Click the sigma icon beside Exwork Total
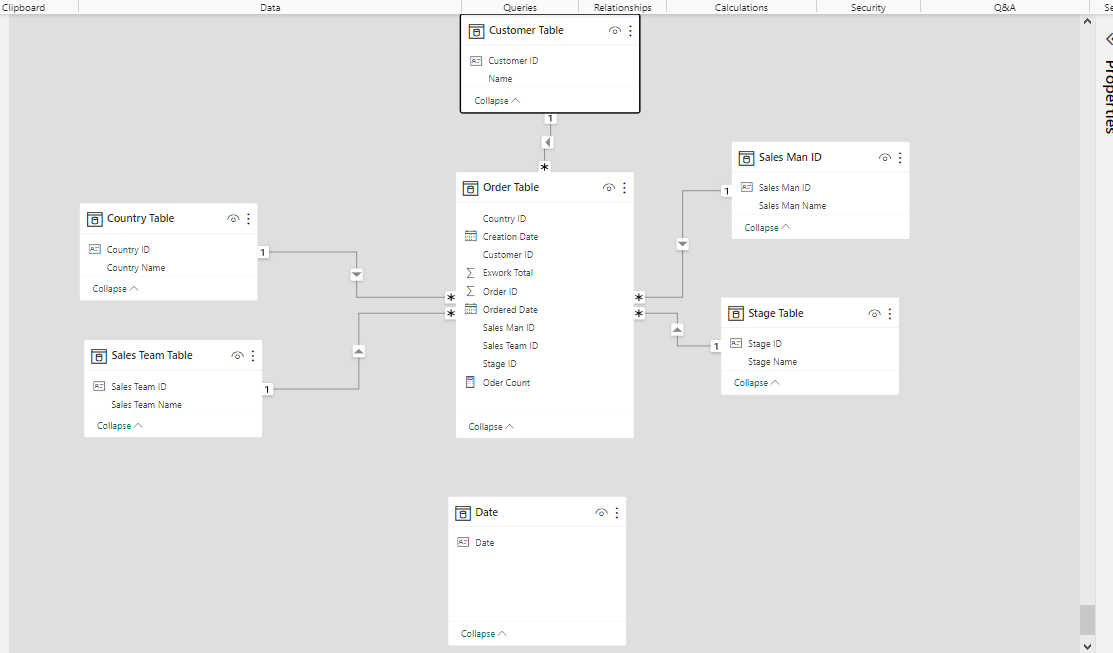1113x653 pixels. point(470,273)
